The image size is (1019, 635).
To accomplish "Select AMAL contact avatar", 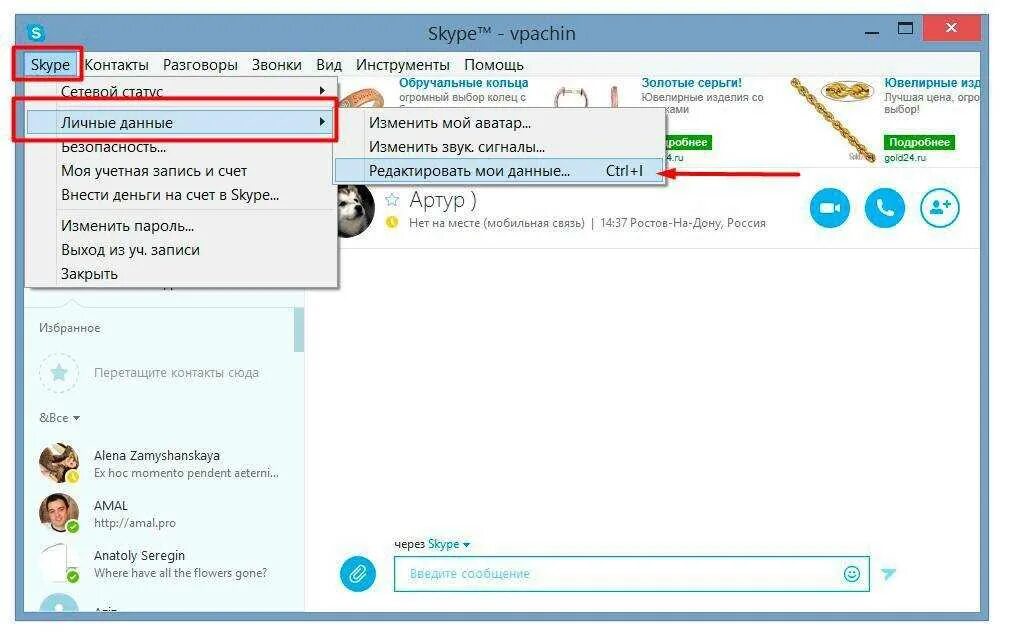I will (58, 513).
